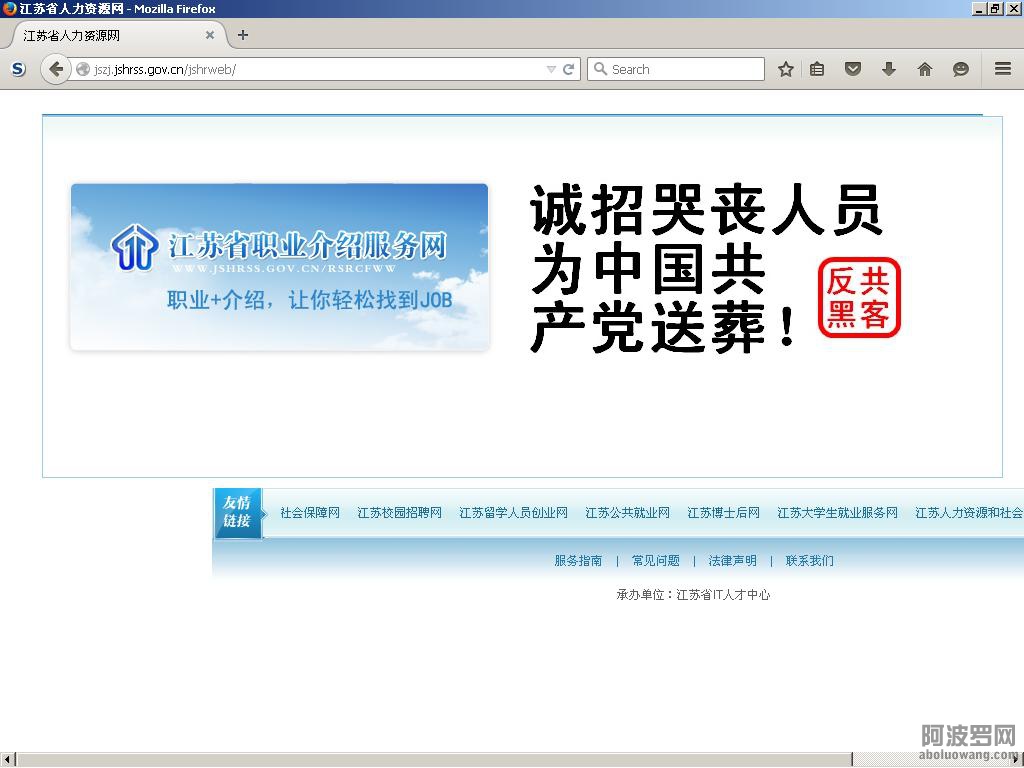Open the Hello smiley chat icon
The image size is (1024, 768).
pos(961,69)
